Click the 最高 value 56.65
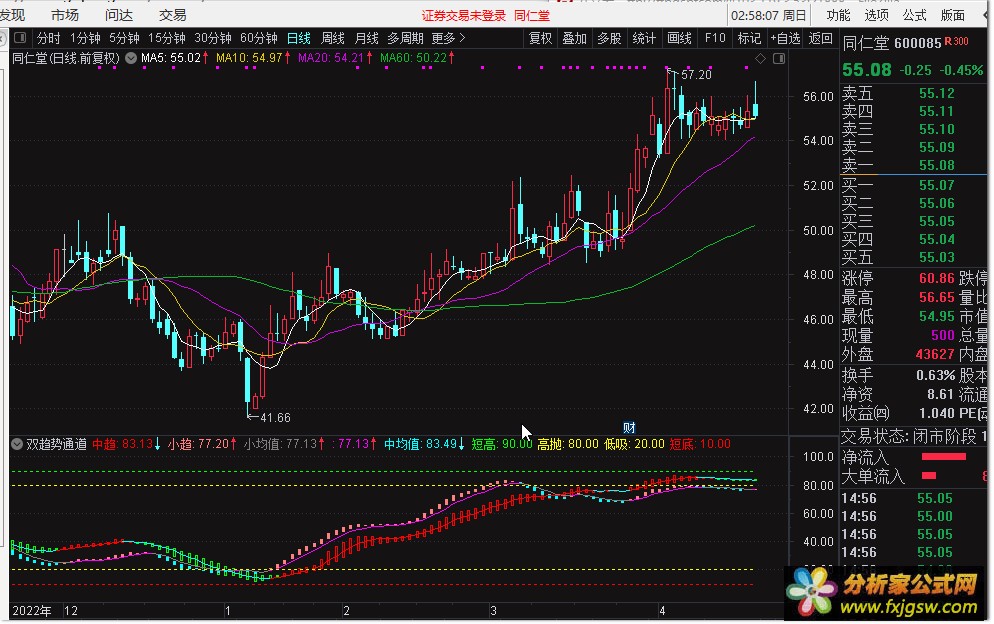This screenshot has height=624, width=994. 936,297
